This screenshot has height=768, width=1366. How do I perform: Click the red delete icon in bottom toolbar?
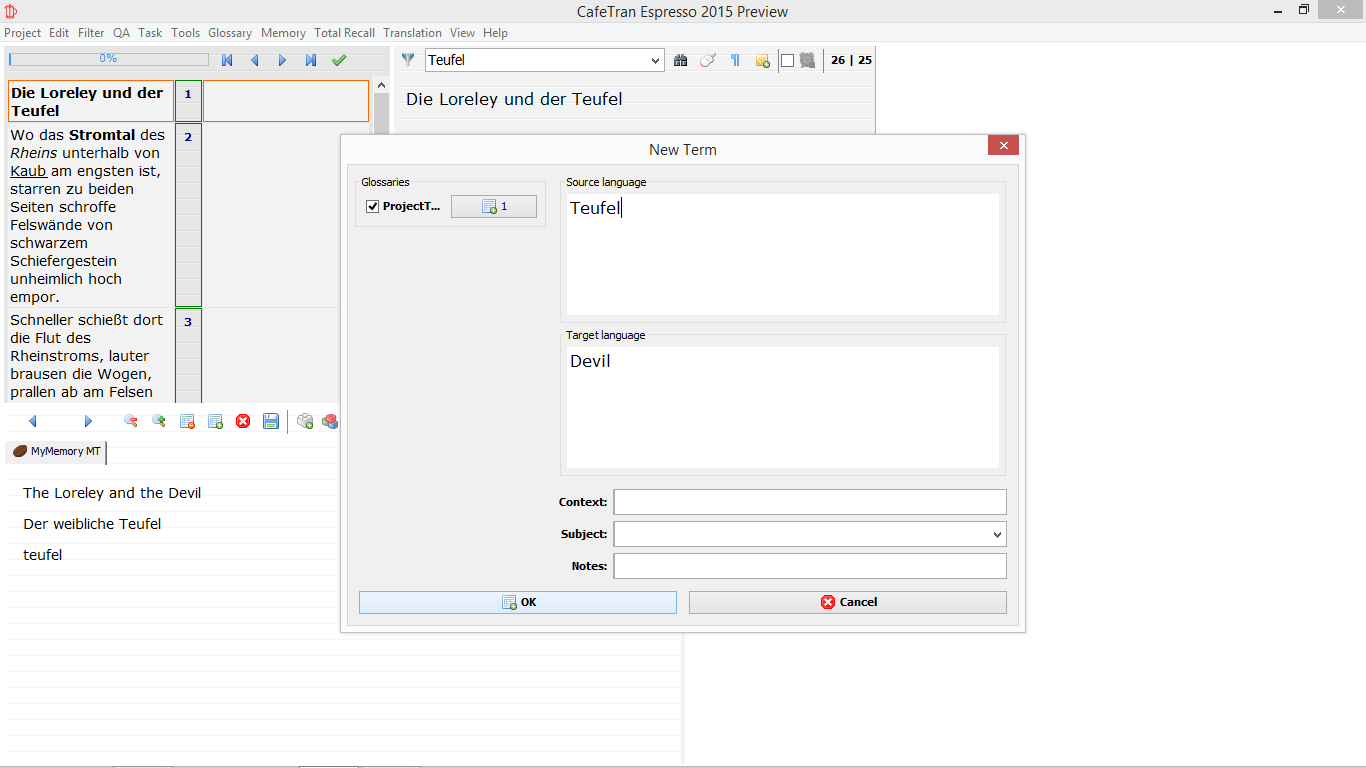click(243, 421)
